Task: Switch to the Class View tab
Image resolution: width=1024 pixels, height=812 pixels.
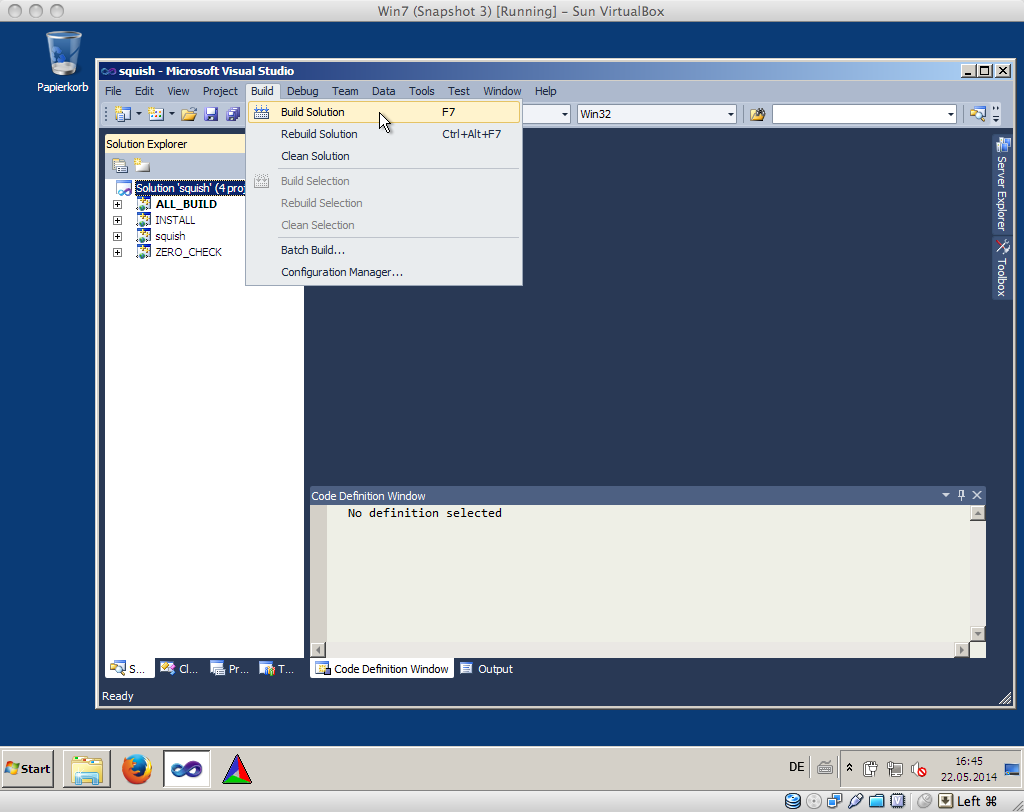Action: [179, 669]
